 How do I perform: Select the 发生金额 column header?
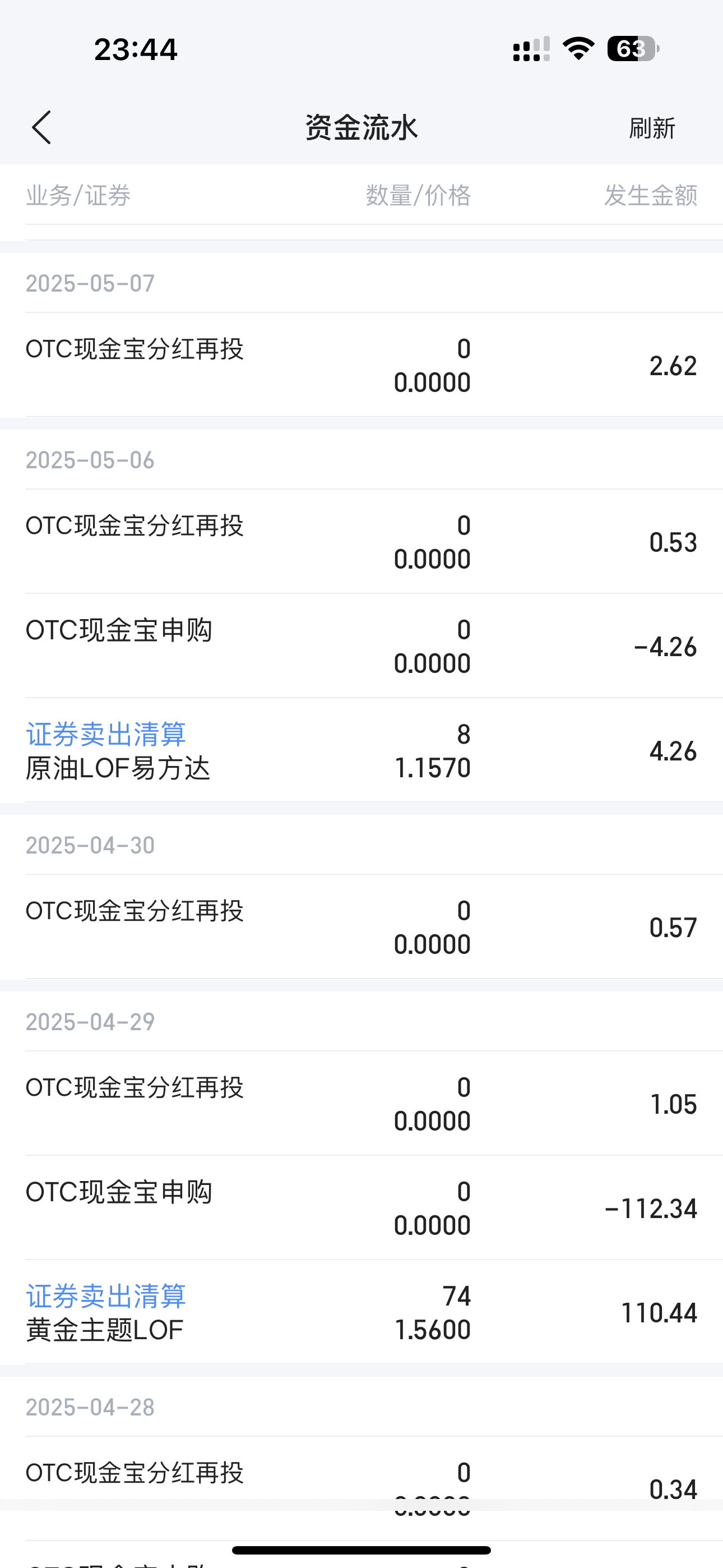click(x=651, y=195)
